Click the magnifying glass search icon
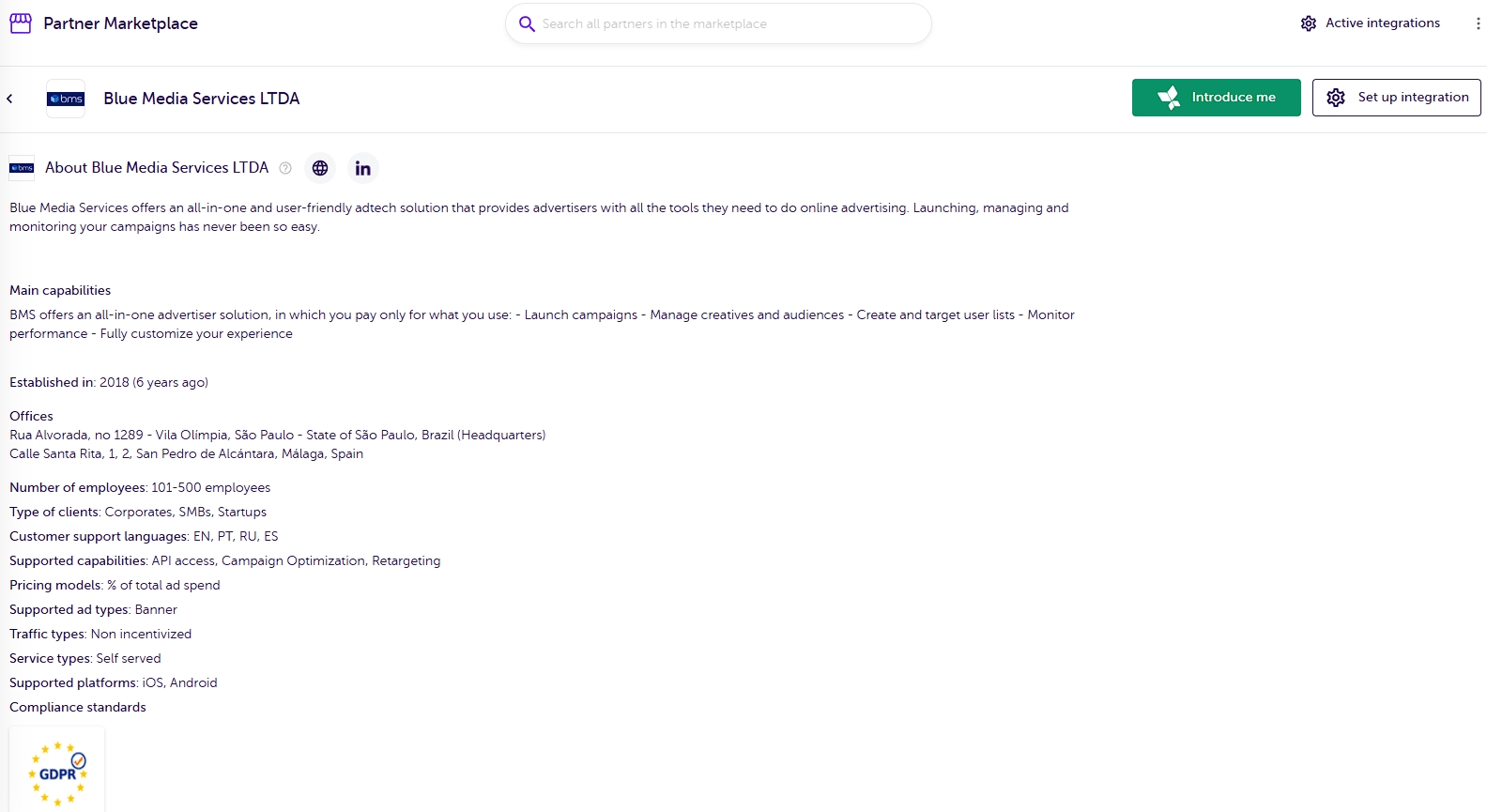The height and width of the screenshot is (812, 1487). pyautogui.click(x=527, y=23)
